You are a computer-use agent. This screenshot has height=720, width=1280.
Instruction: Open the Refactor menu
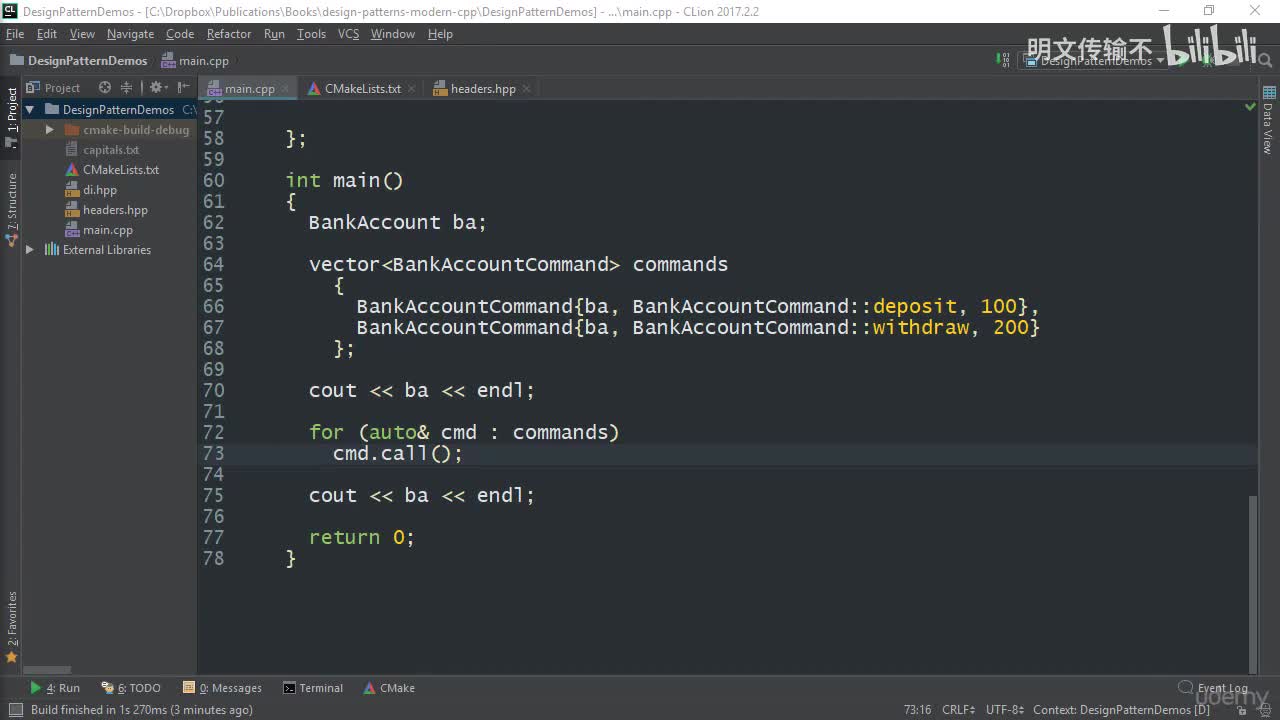pyautogui.click(x=229, y=34)
